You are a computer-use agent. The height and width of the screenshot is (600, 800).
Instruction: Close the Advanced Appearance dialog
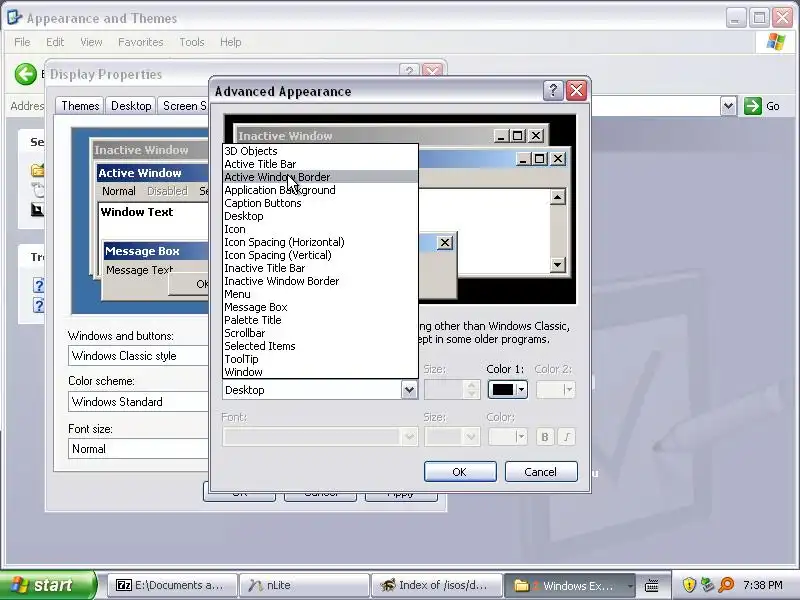(577, 91)
